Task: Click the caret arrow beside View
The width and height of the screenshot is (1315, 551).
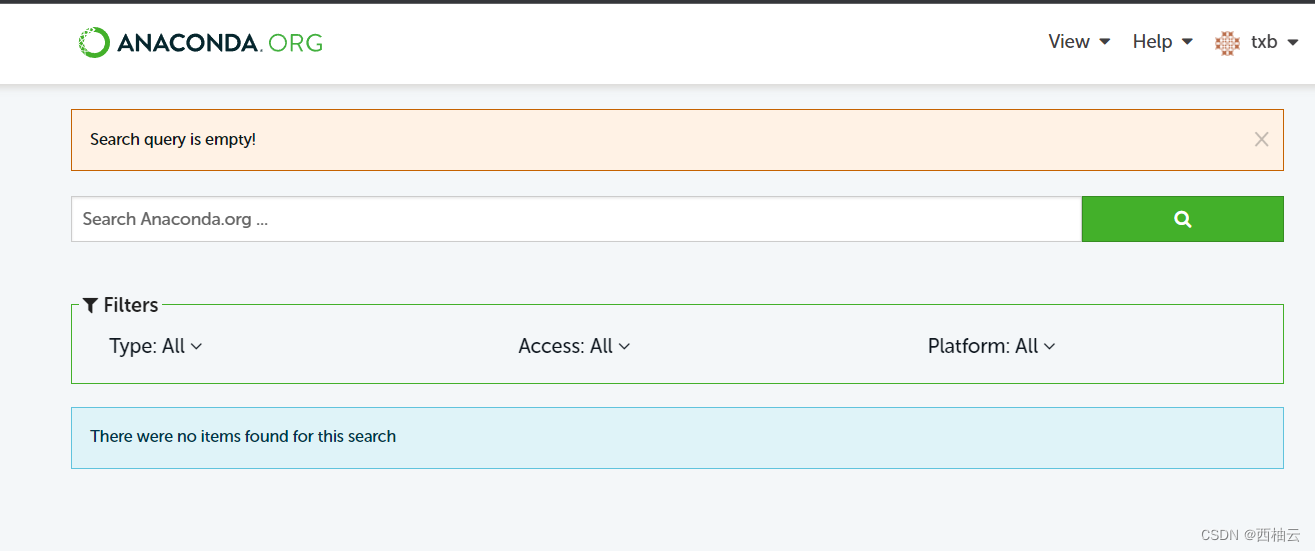Action: tap(1105, 42)
